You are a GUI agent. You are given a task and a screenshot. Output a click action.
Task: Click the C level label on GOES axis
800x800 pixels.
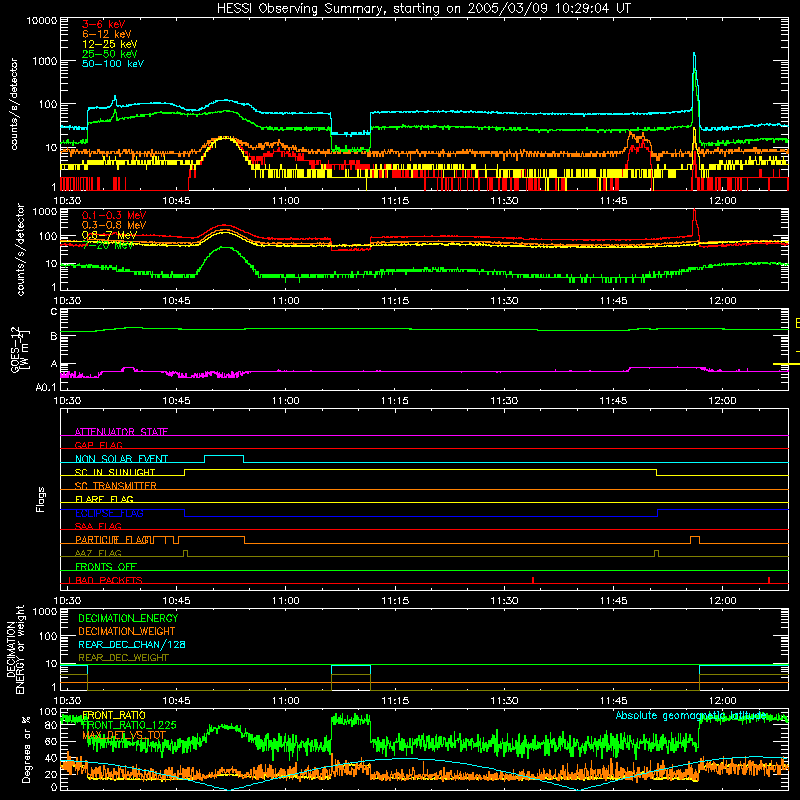(x=54, y=312)
